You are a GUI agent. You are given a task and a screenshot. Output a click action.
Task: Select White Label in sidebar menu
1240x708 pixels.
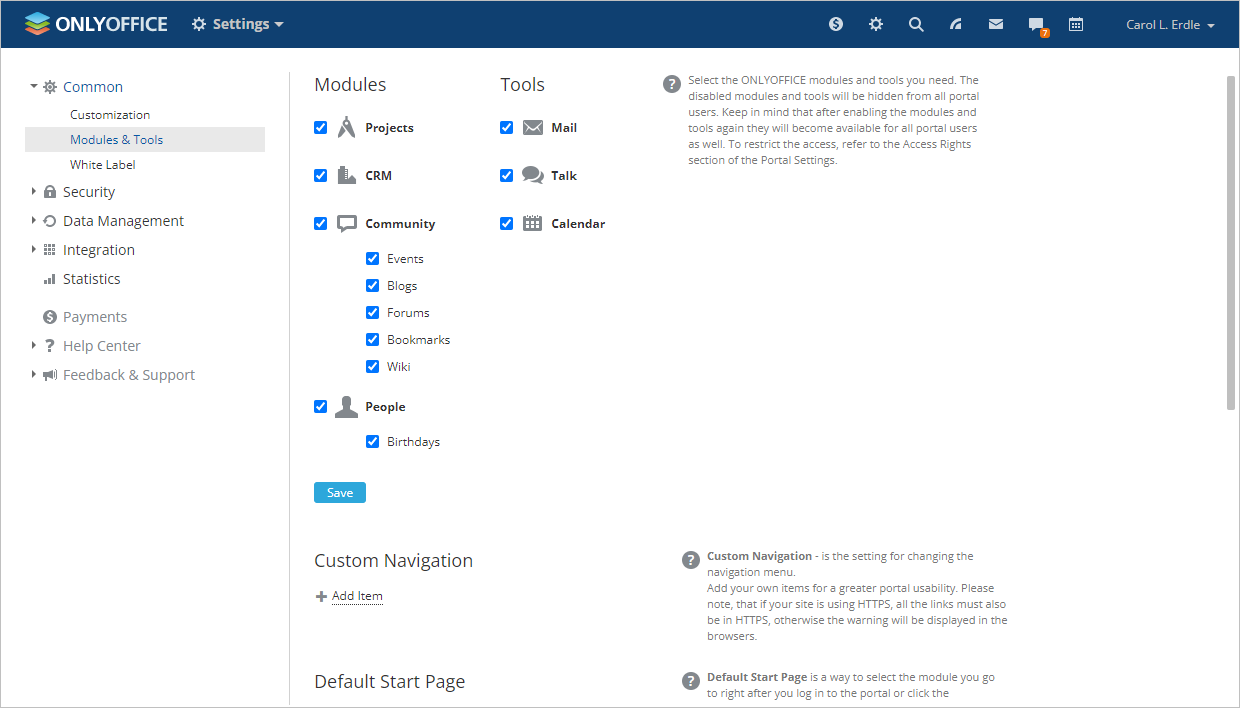pos(102,165)
